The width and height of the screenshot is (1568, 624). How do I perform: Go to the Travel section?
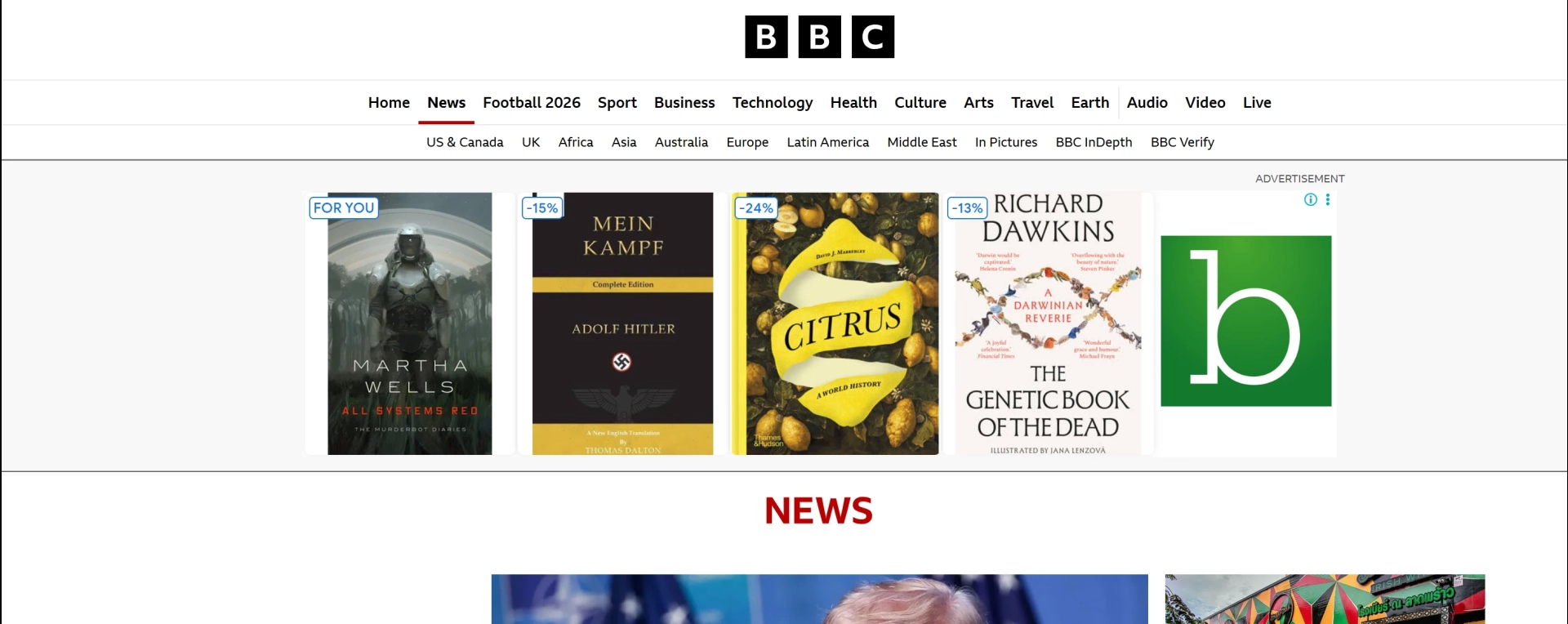pyautogui.click(x=1032, y=103)
